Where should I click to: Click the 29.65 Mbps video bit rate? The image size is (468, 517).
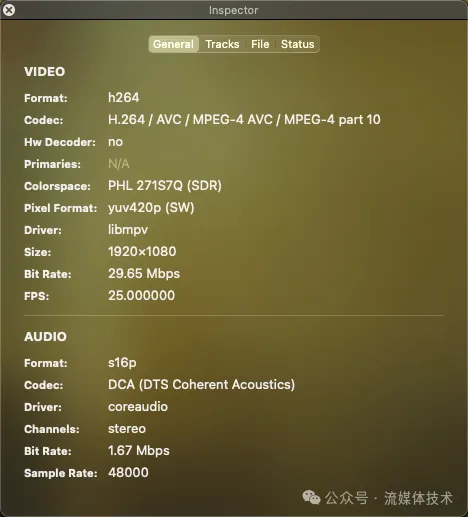(144, 274)
